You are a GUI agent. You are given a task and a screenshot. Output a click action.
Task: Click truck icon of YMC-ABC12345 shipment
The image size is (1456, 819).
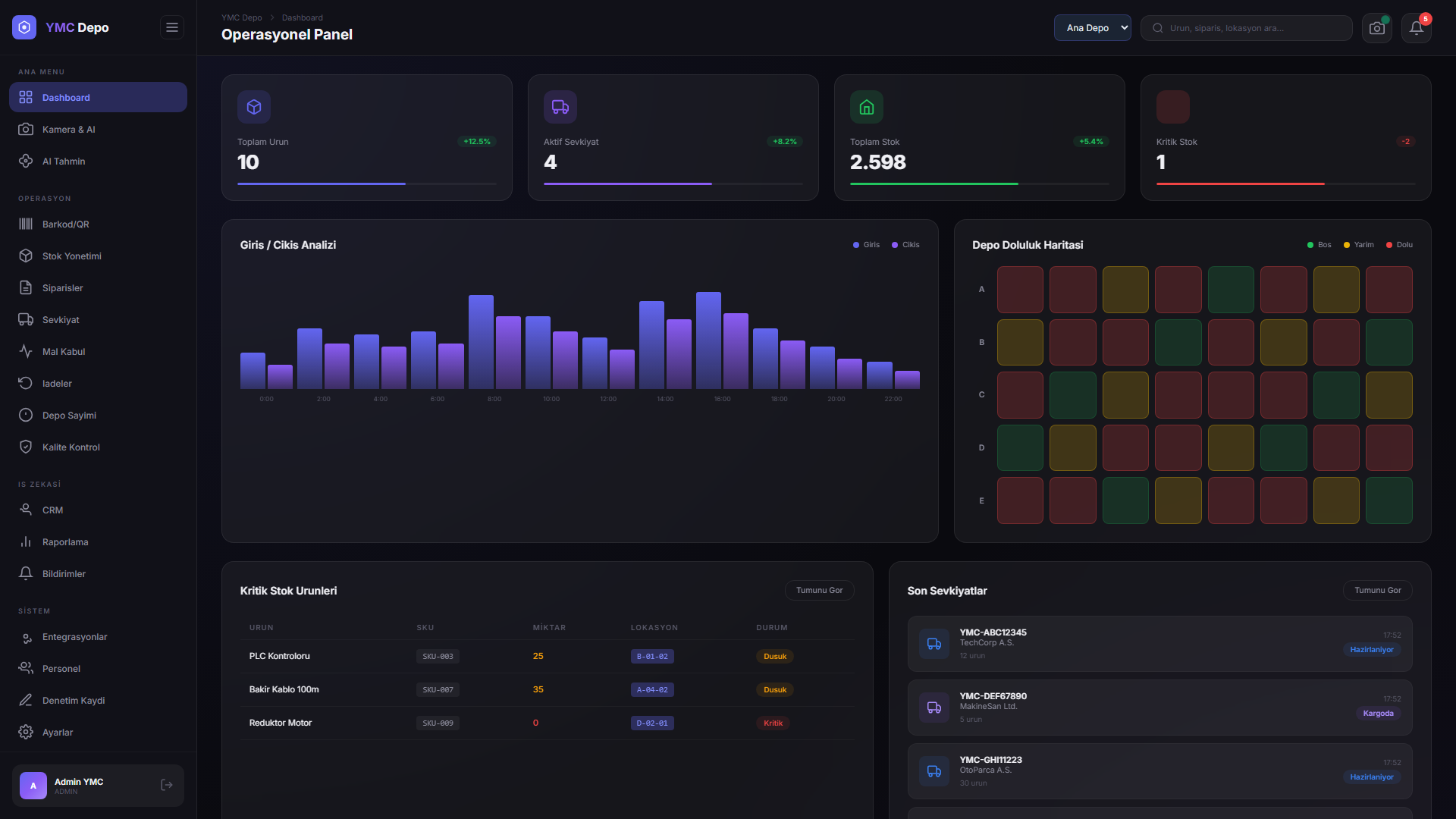pyautogui.click(x=934, y=644)
